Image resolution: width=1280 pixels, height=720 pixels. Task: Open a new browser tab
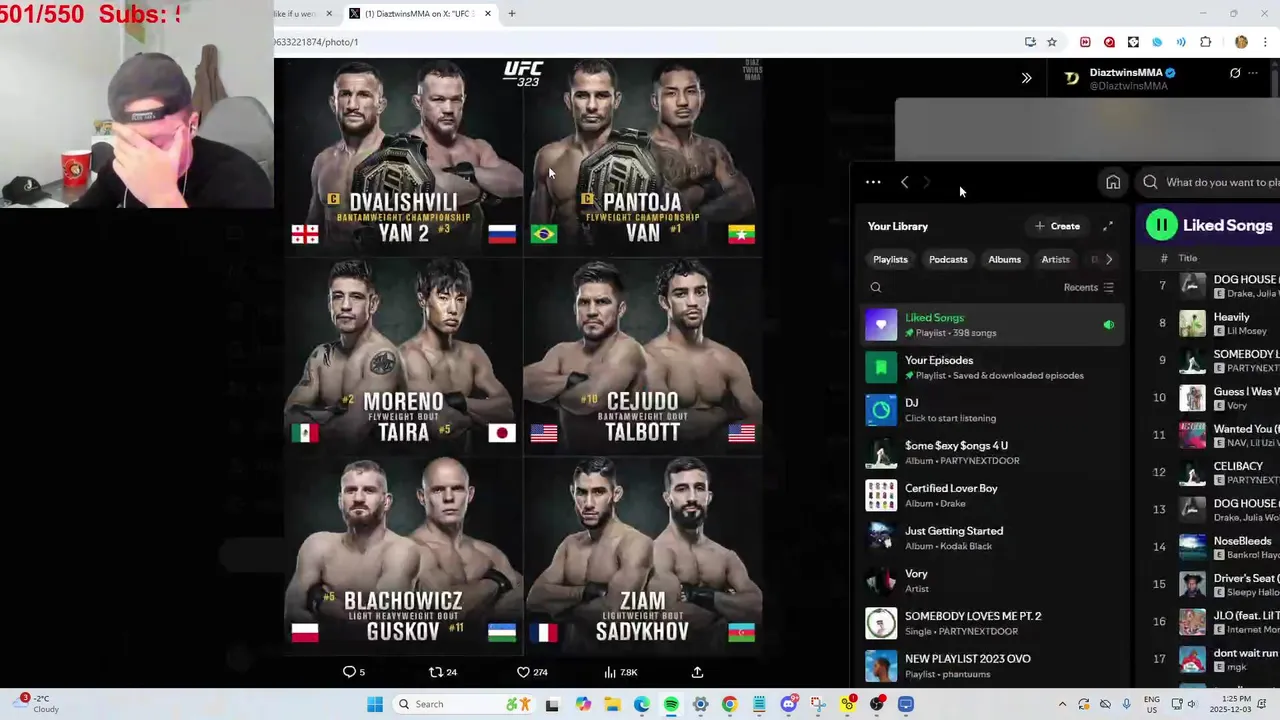pyautogui.click(x=511, y=14)
